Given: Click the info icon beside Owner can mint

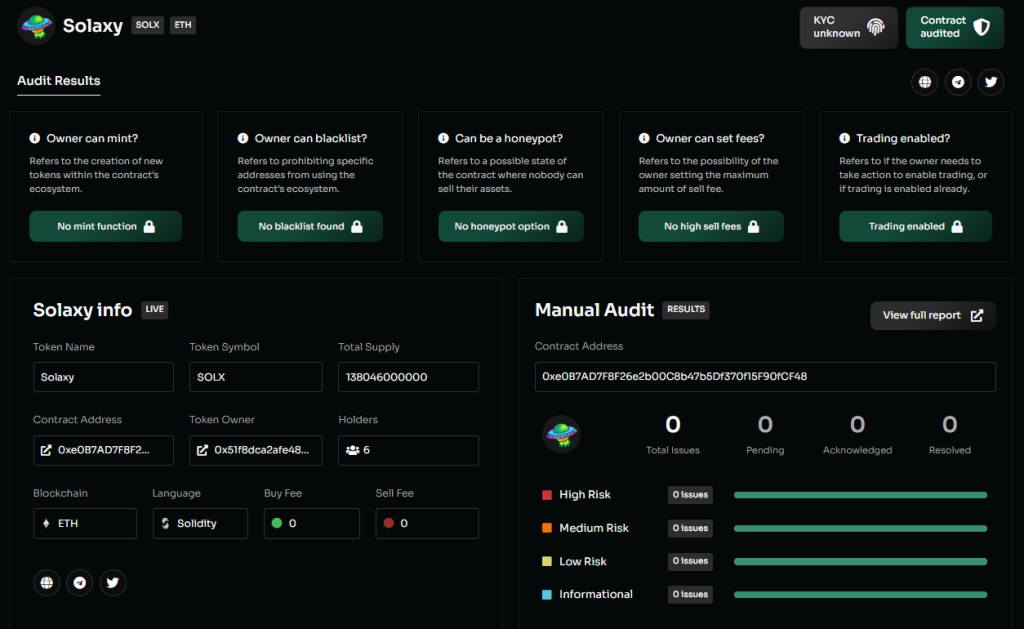Looking at the screenshot, I should [x=35, y=139].
